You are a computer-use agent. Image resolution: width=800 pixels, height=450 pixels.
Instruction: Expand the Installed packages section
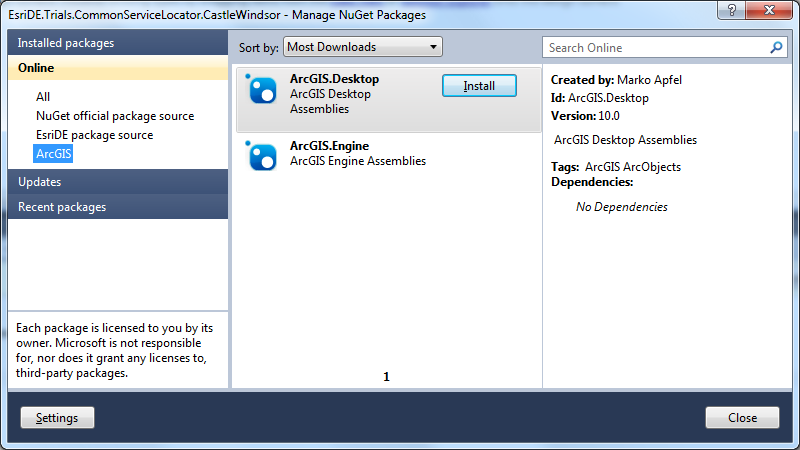point(118,43)
